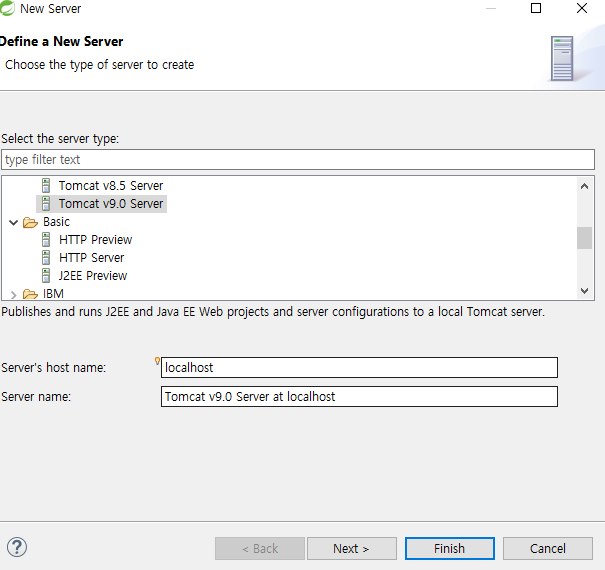The image size is (605, 570).
Task: Click the J2EE Preview server icon
Action: 46,276
